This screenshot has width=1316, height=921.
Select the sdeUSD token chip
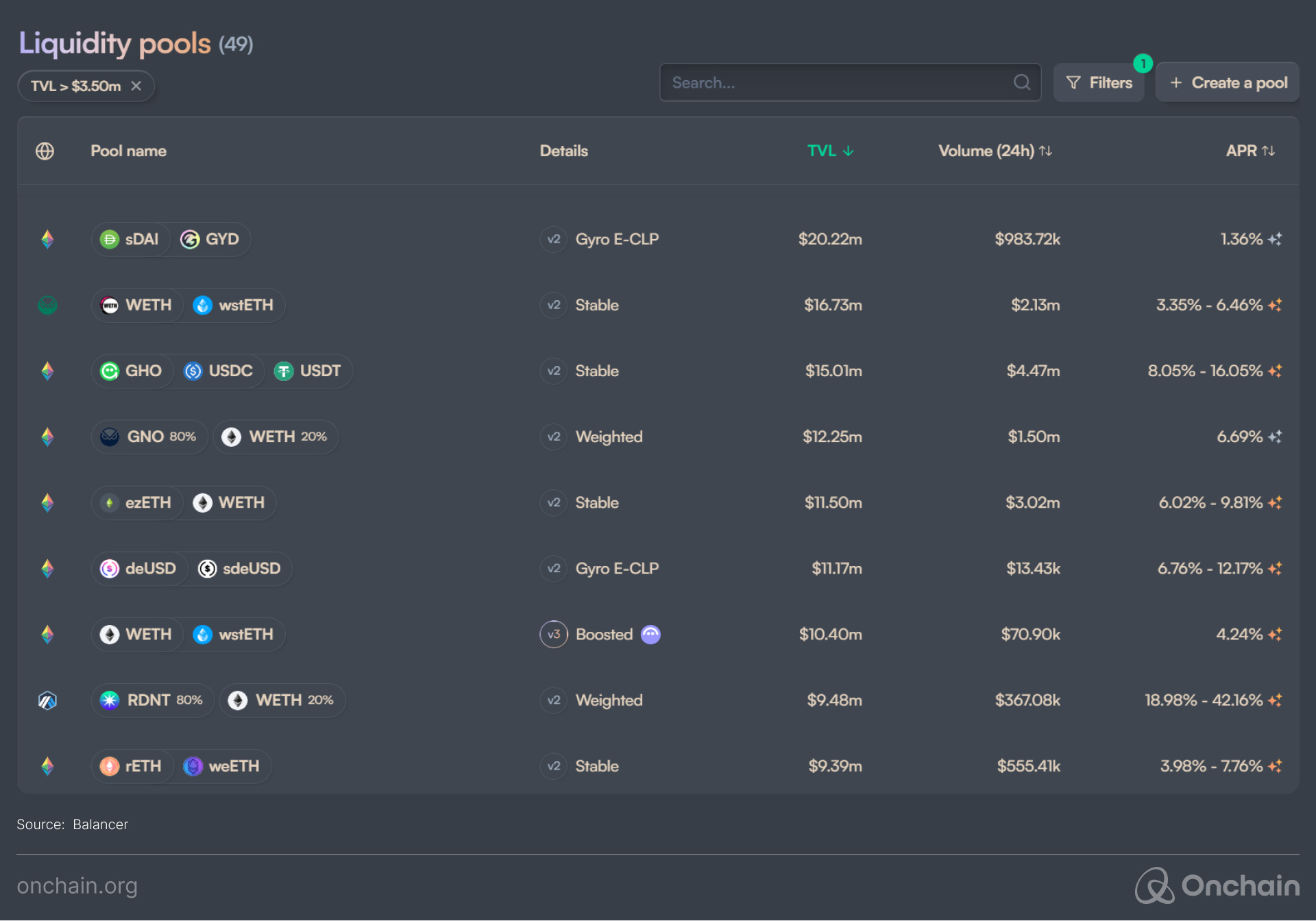pyautogui.click(x=240, y=568)
